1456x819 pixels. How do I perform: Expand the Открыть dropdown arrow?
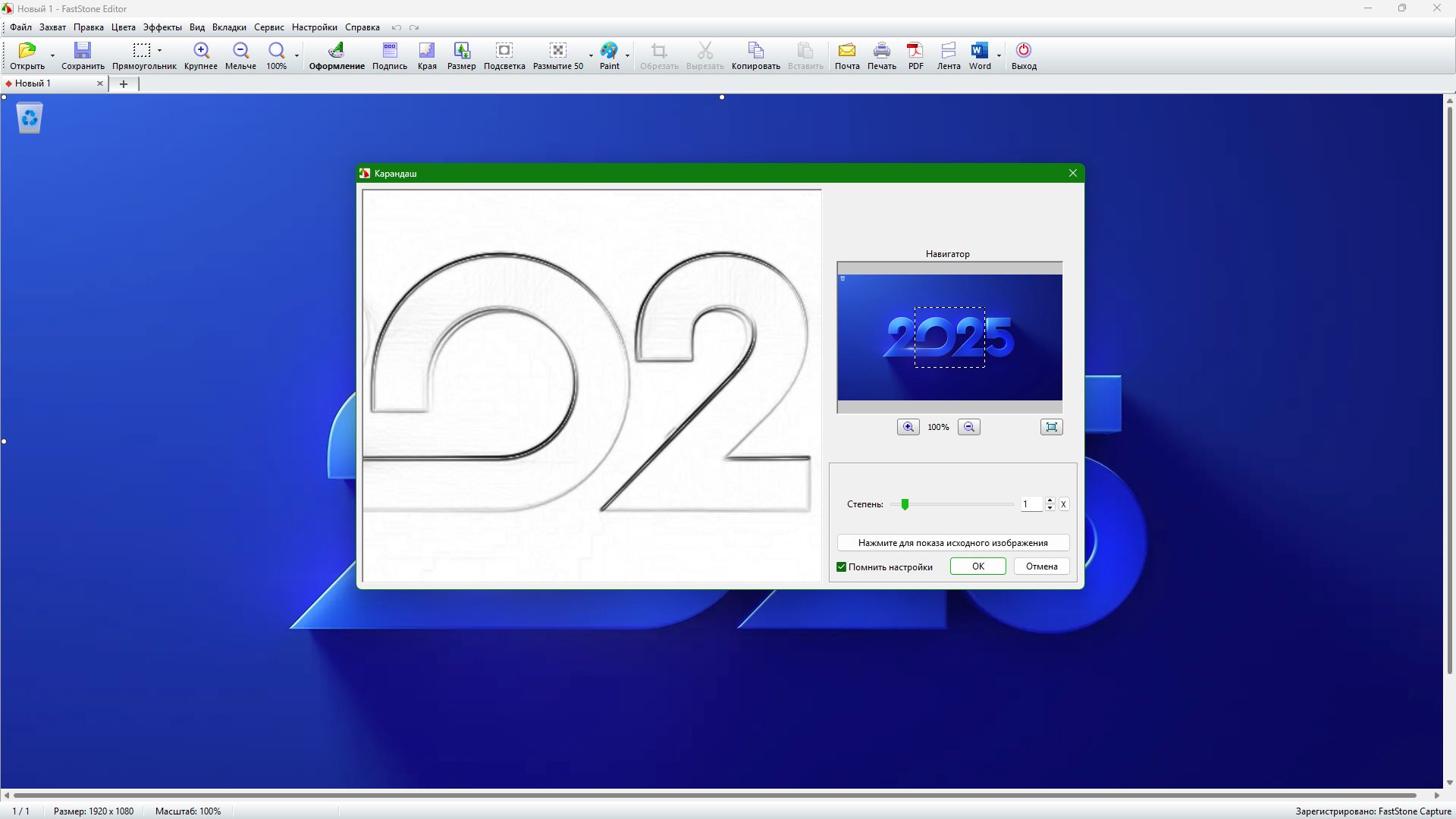click(x=52, y=55)
